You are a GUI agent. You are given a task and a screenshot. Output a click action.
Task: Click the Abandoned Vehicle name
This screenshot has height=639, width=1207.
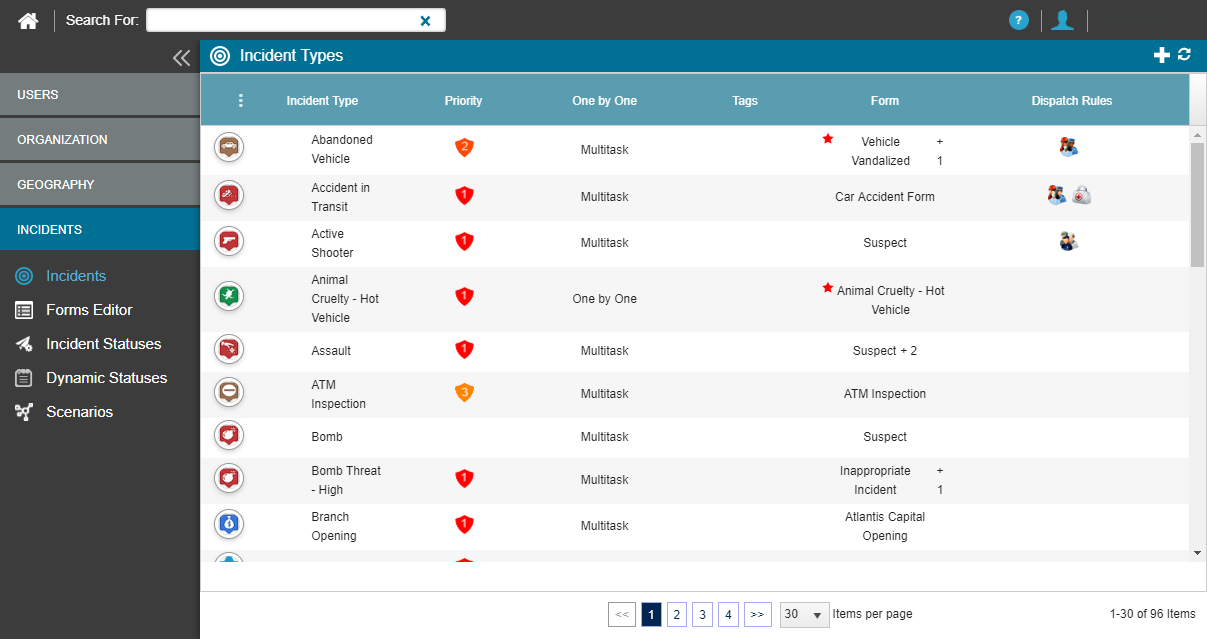point(342,149)
